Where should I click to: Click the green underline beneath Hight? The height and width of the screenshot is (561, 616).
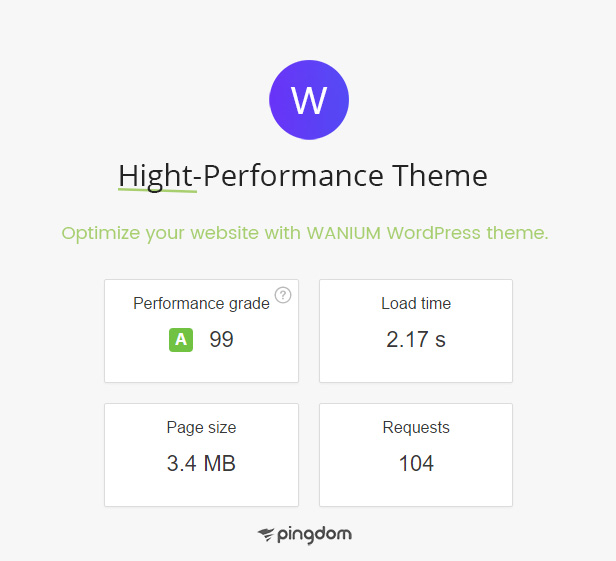[x=158, y=191]
